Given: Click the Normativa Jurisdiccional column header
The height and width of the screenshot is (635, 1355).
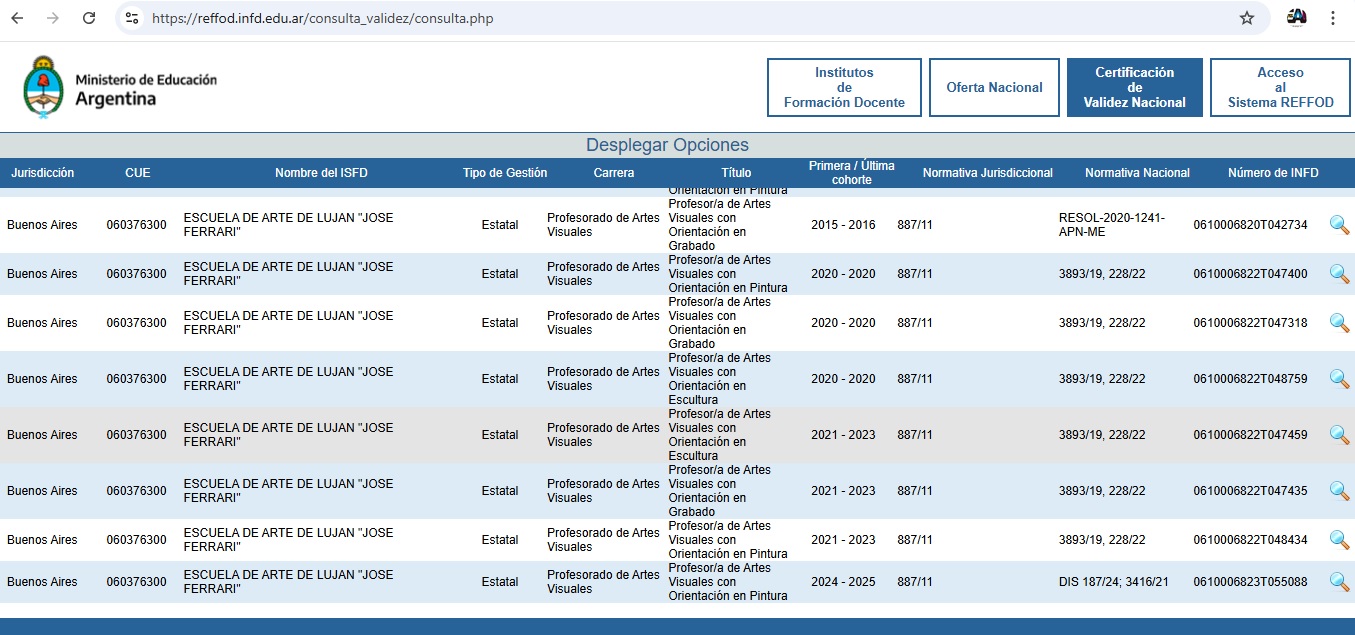Looking at the screenshot, I should (x=988, y=173).
